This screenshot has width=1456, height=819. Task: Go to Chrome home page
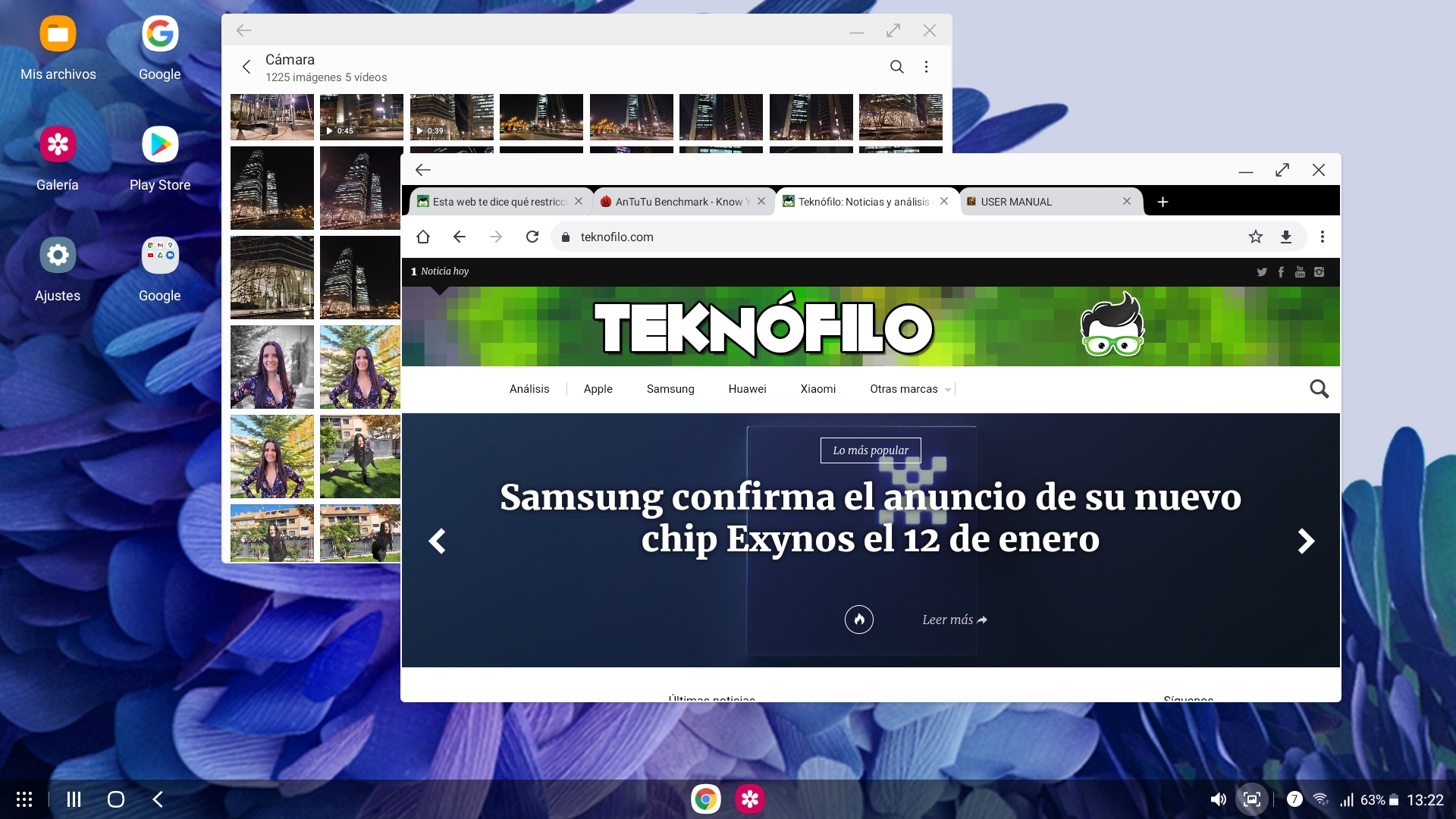tap(423, 237)
